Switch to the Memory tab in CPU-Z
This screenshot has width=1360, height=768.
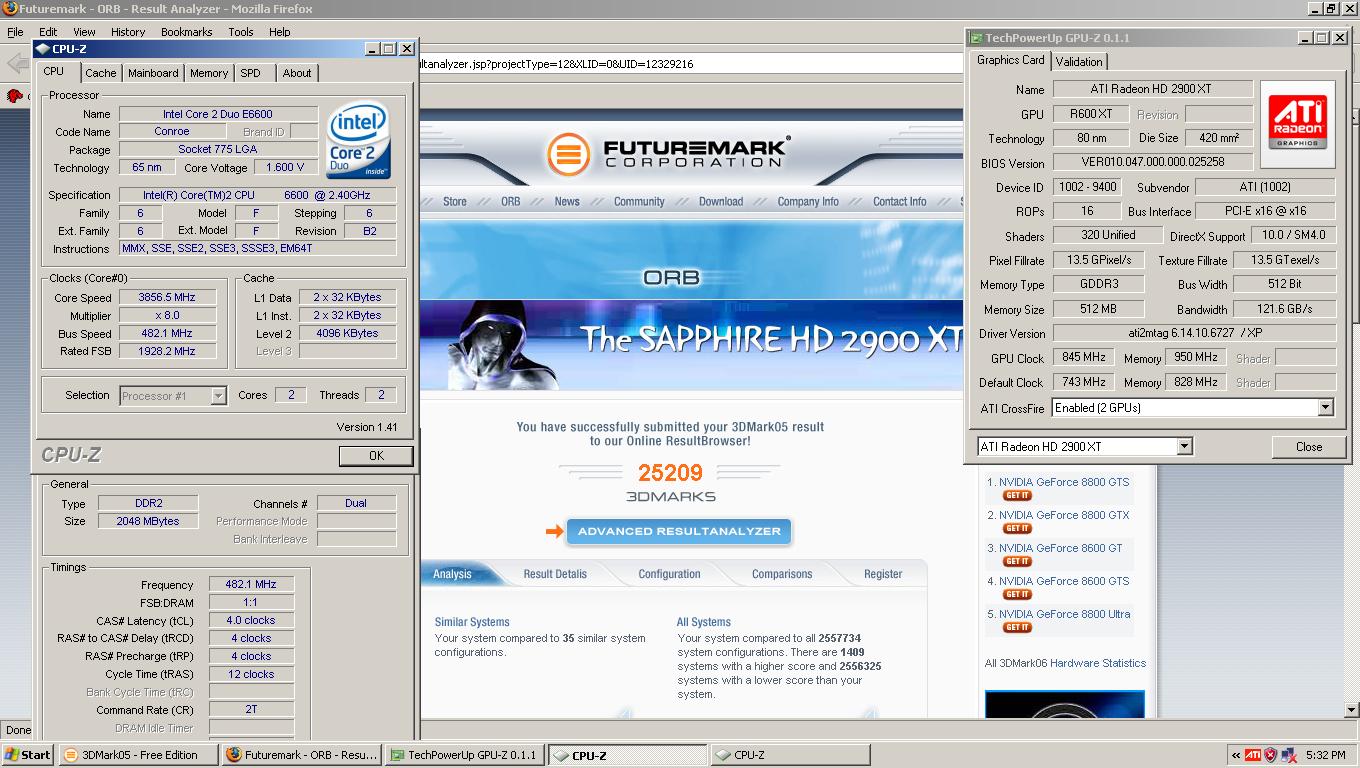(x=209, y=73)
